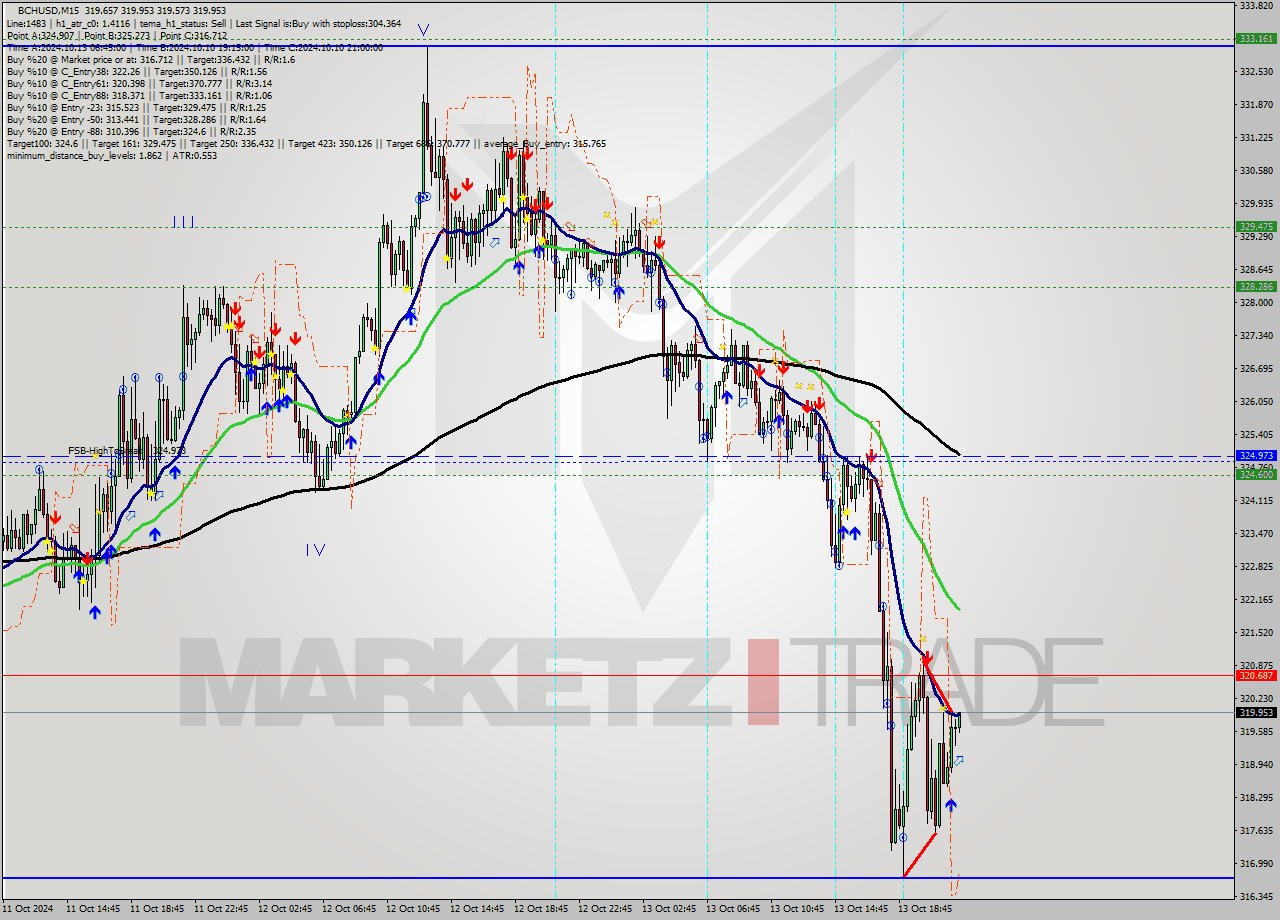
Task: Click the BCHUSD,M15 symbol title text
Action: (49, 9)
